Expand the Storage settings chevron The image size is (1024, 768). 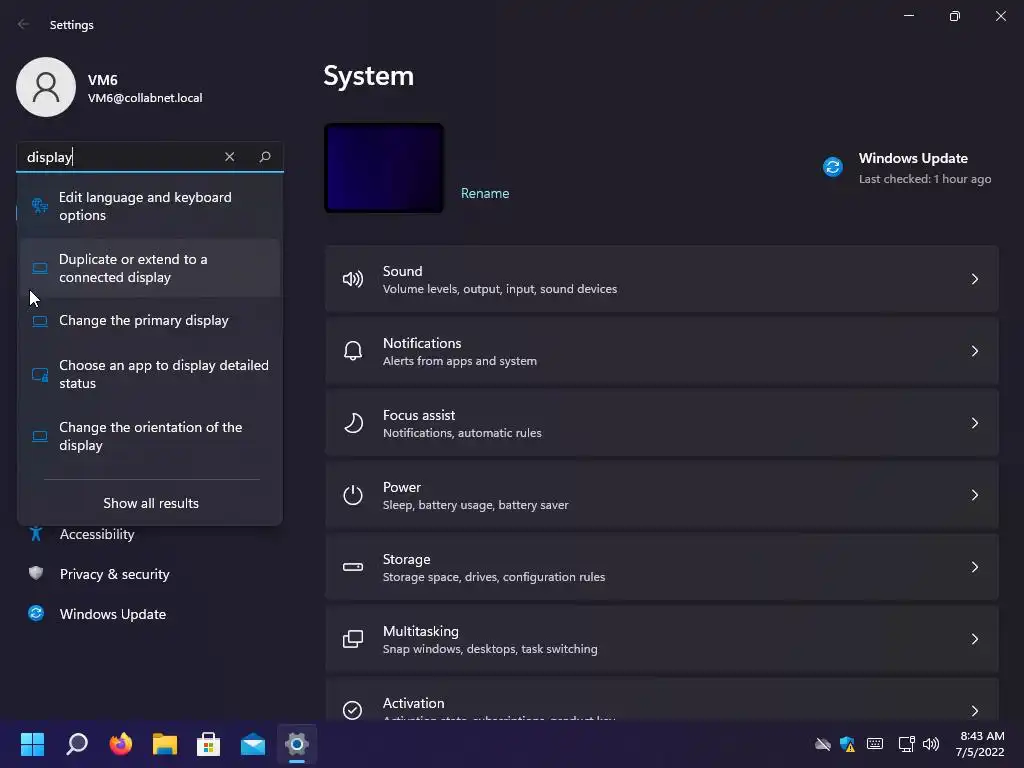coord(974,567)
